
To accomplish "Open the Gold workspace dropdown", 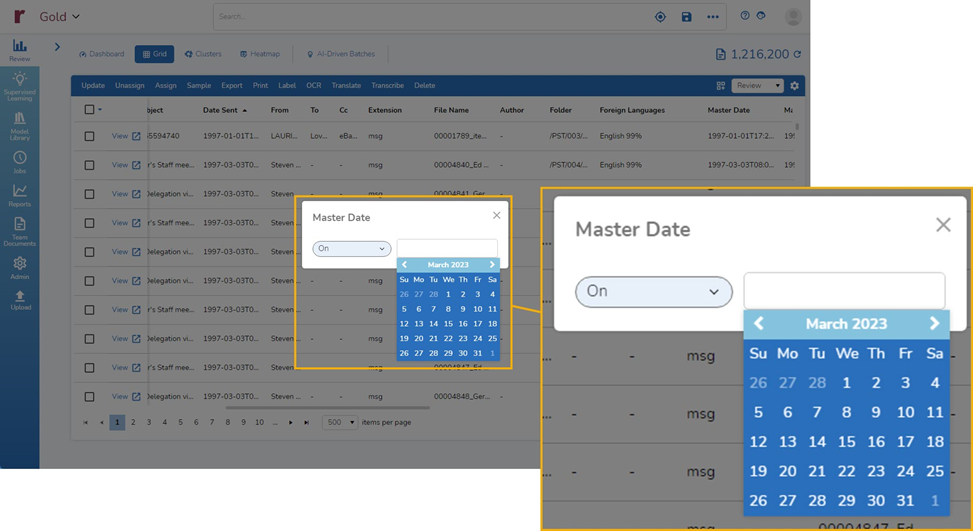I will (60, 17).
